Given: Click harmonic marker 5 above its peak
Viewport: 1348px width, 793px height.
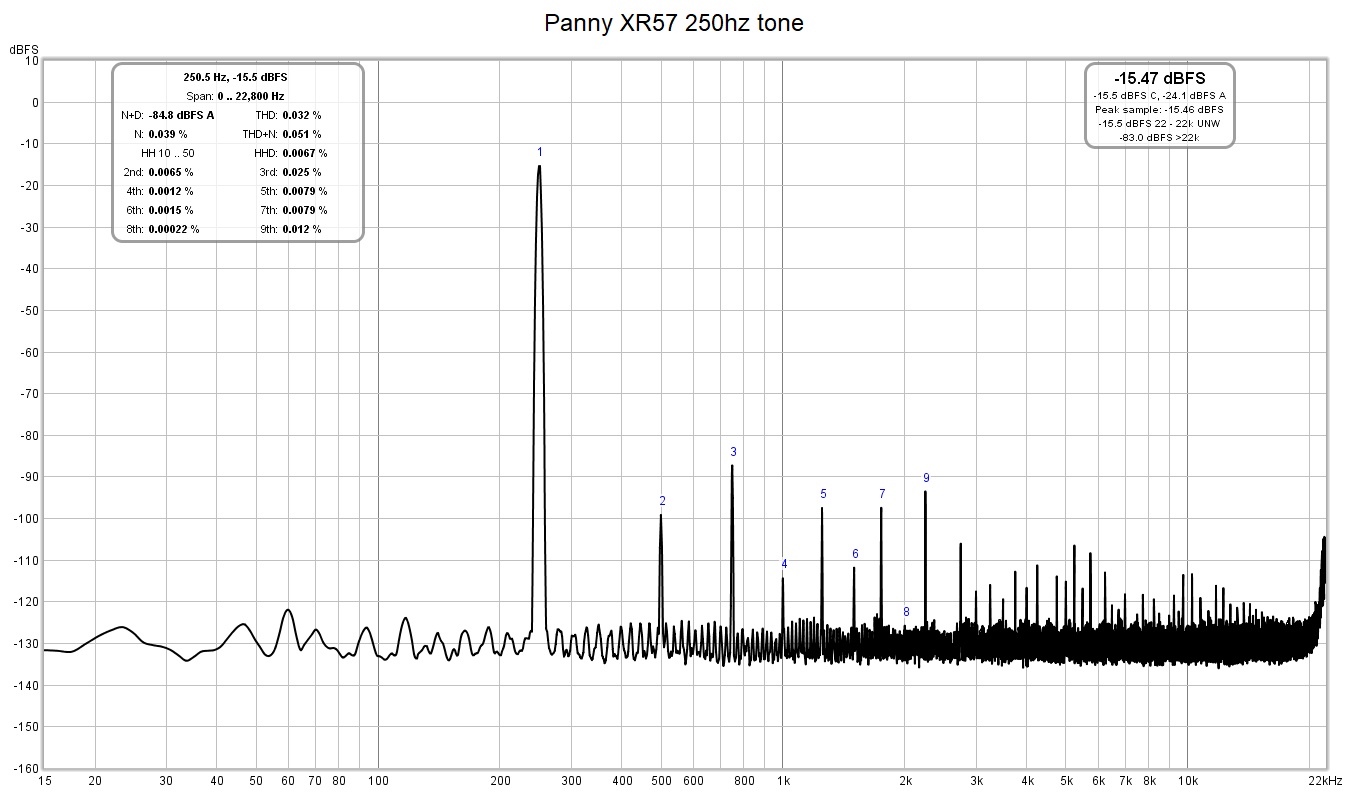Looking at the screenshot, I should (824, 494).
